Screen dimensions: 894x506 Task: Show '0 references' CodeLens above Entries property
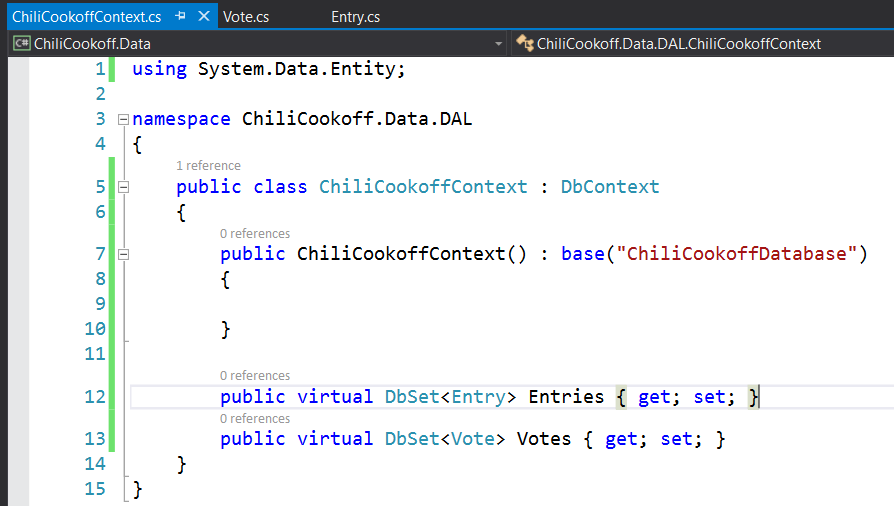pyautogui.click(x=255, y=376)
